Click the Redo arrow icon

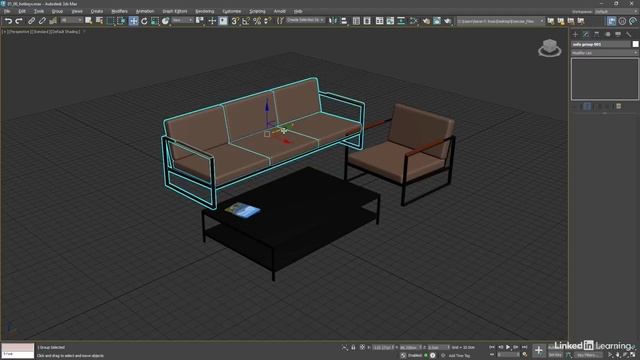pyautogui.click(x=19, y=21)
